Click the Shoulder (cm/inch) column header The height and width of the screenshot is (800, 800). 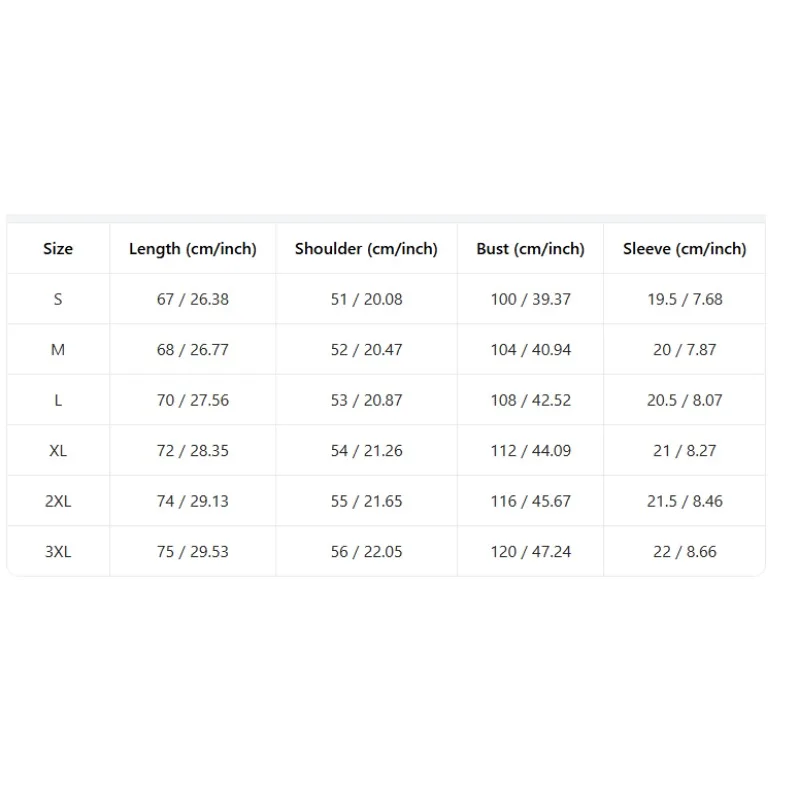[x=366, y=248]
